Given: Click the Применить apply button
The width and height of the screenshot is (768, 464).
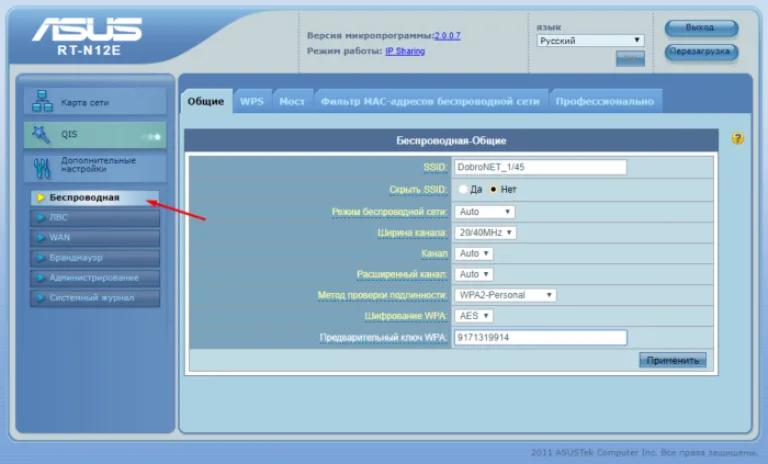Looking at the screenshot, I should pos(672,361).
